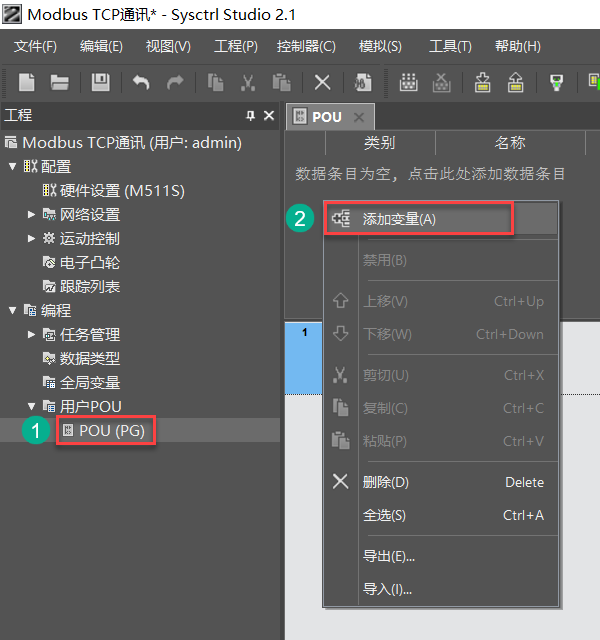Image resolution: width=600 pixels, height=640 pixels.
Task: Click 复制(C) context menu entry
Action: coord(441,408)
